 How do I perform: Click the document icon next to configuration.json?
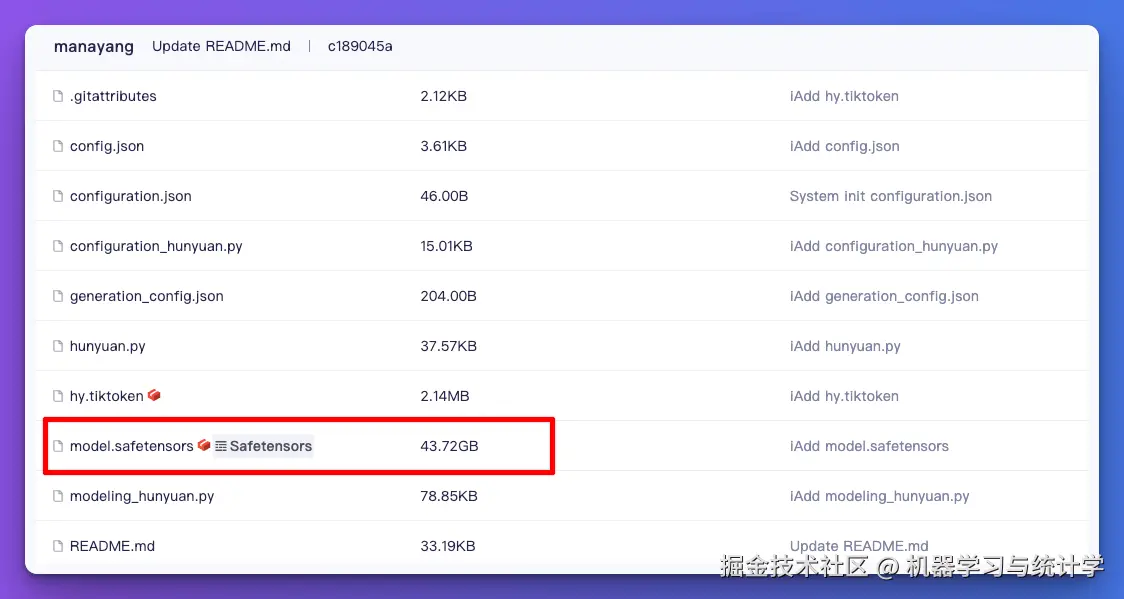click(57, 196)
